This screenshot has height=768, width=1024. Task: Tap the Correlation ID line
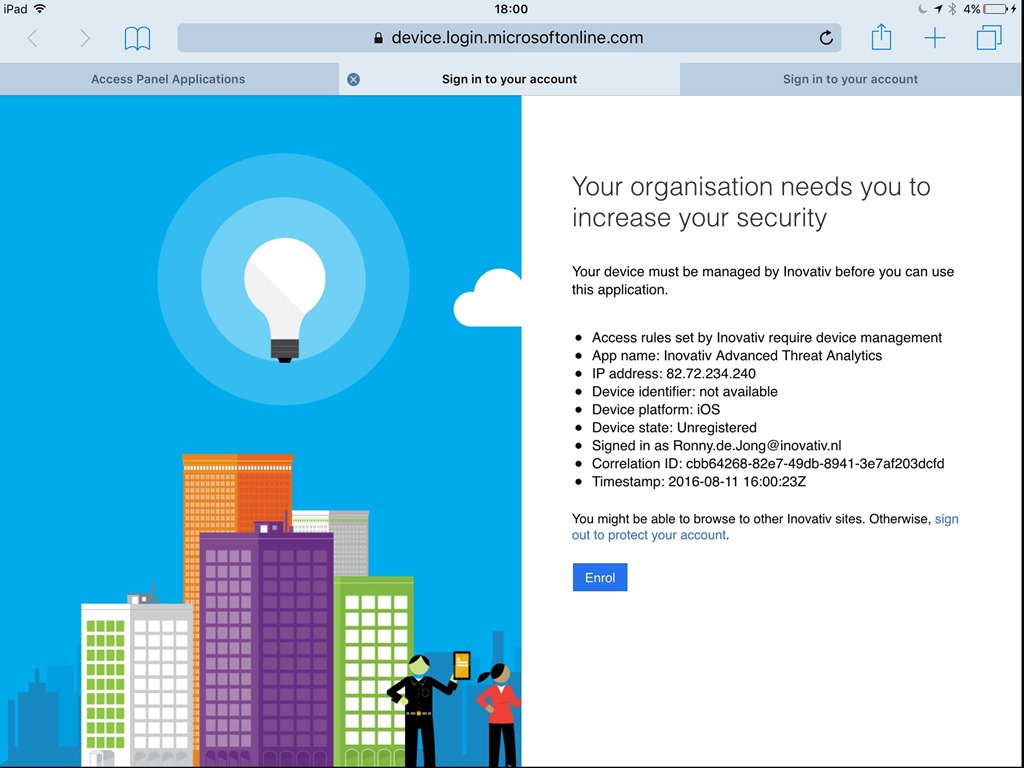coord(768,464)
